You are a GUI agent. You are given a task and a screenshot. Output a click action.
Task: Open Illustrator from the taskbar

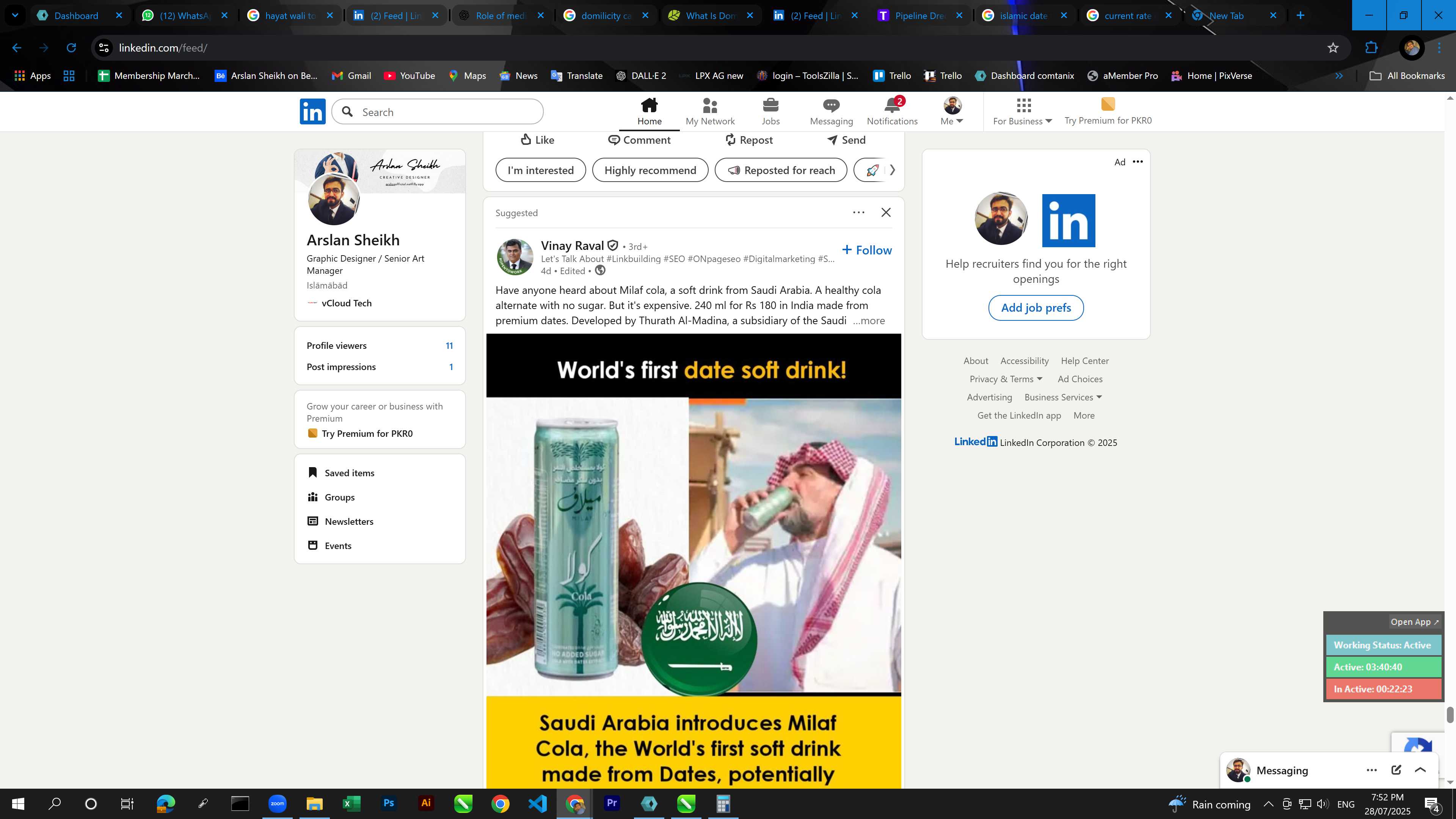[x=425, y=804]
